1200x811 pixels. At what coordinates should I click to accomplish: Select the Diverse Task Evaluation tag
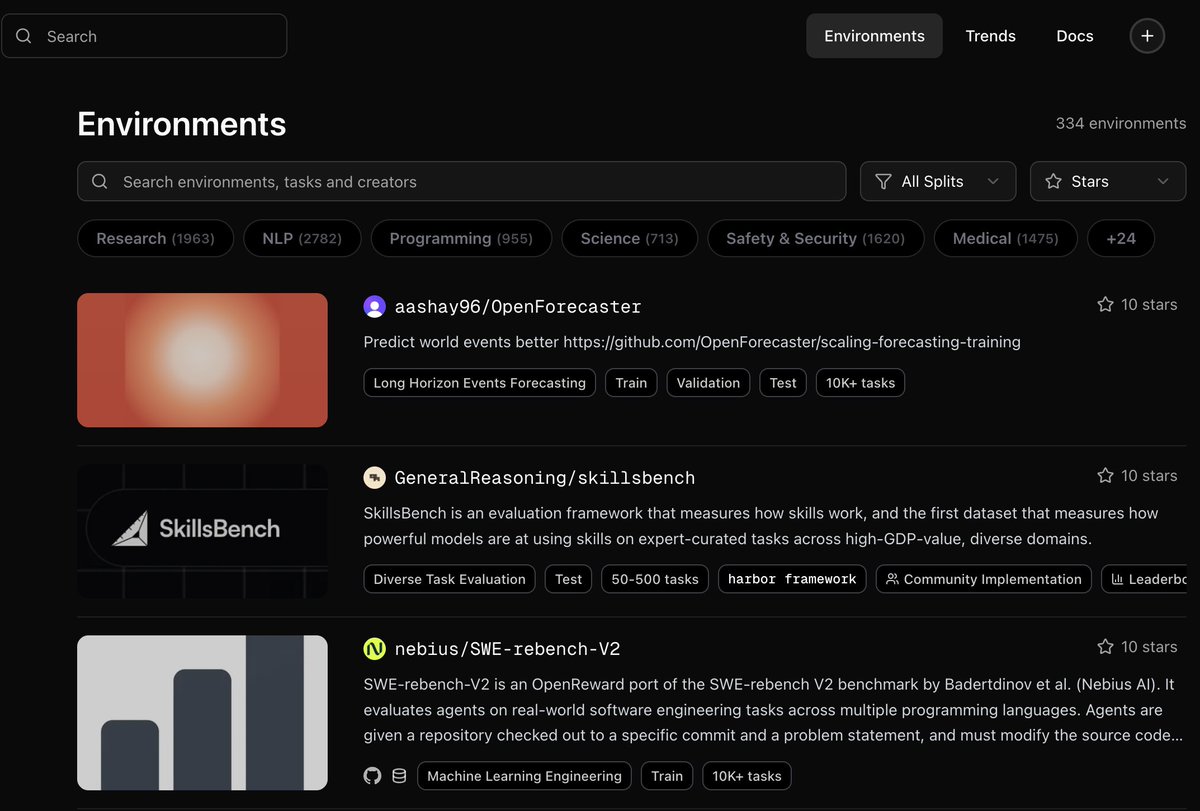click(x=449, y=579)
